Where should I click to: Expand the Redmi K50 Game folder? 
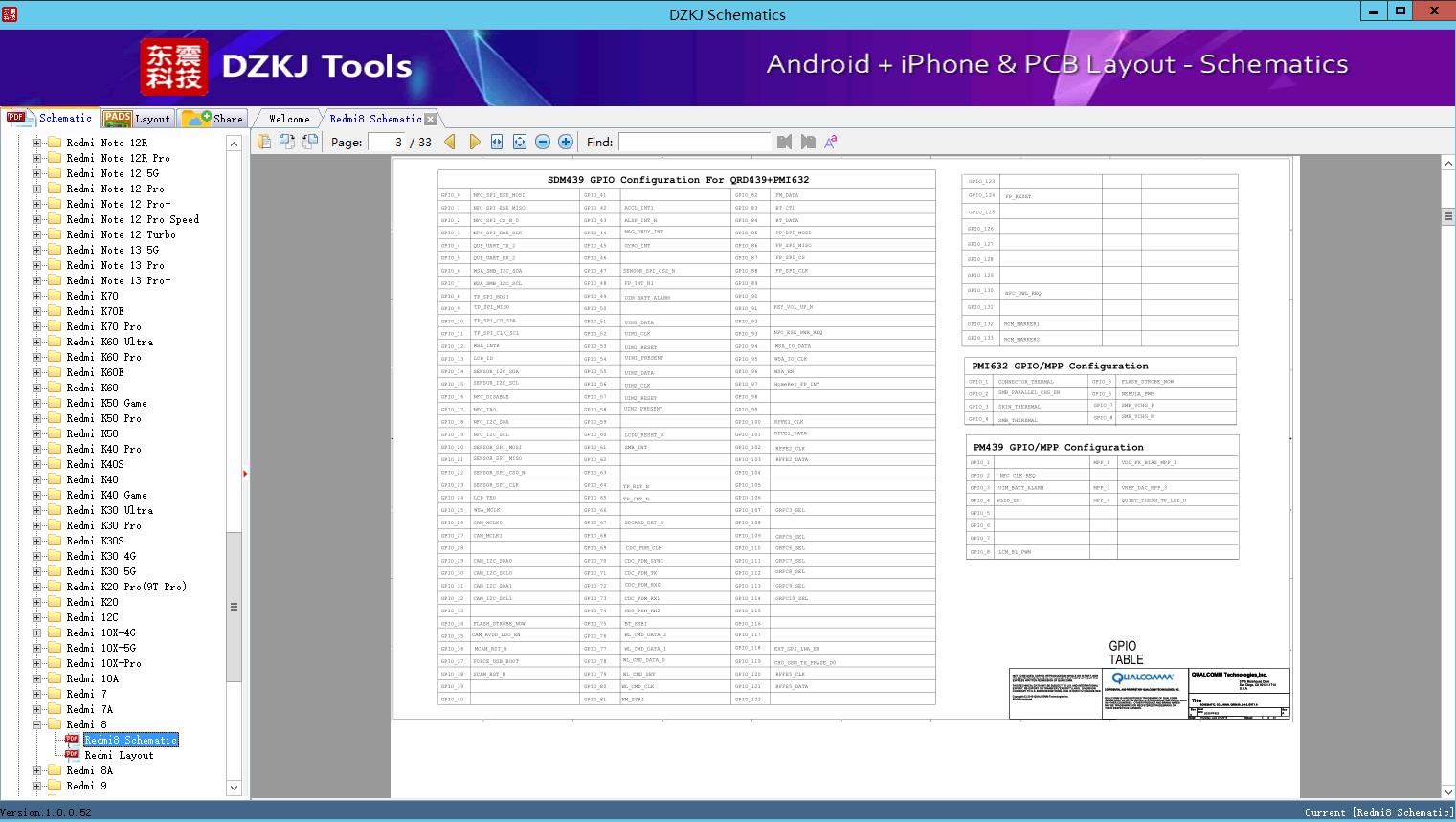pyautogui.click(x=36, y=403)
